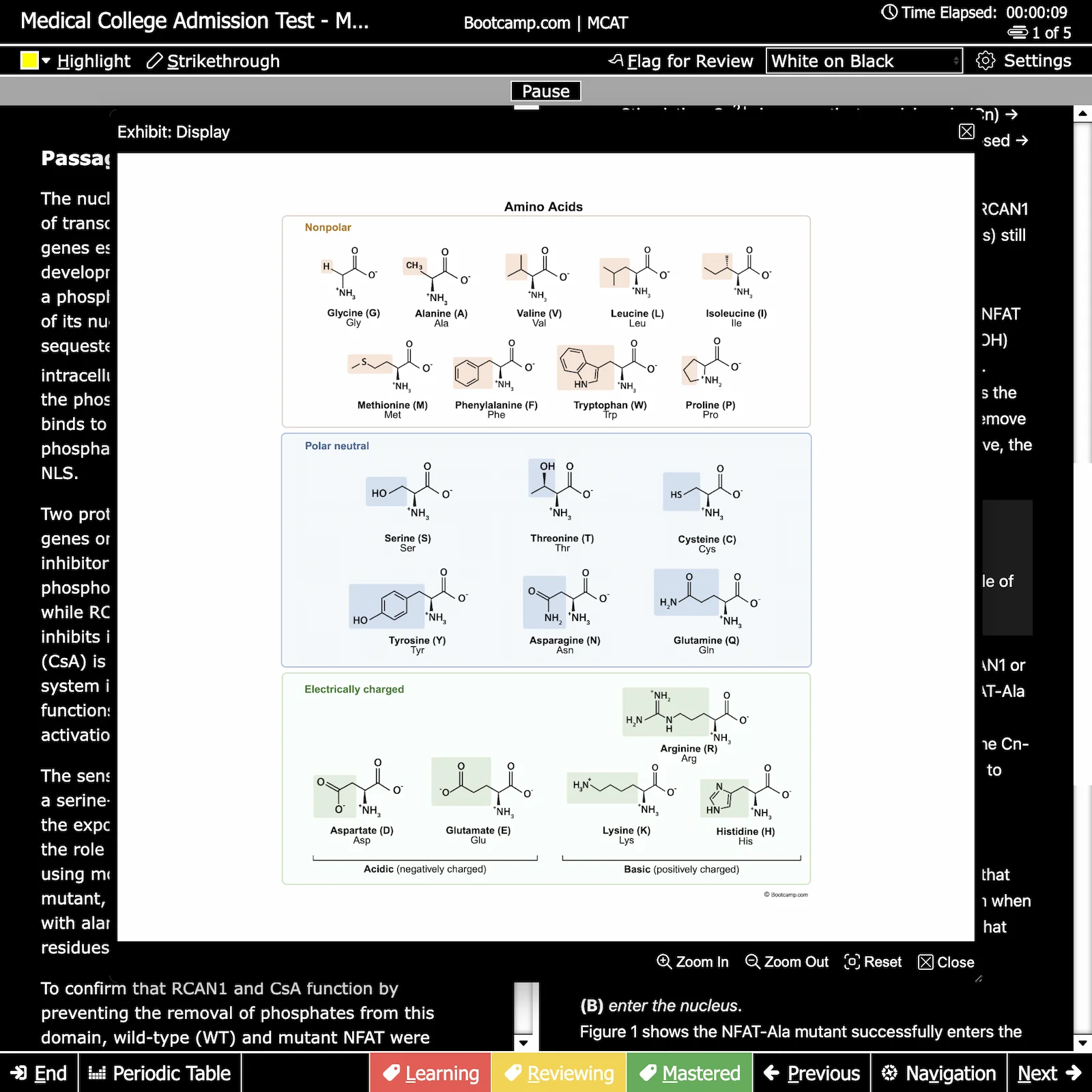Pause the exam timer
This screenshot has height=1092, width=1092.
(x=545, y=91)
